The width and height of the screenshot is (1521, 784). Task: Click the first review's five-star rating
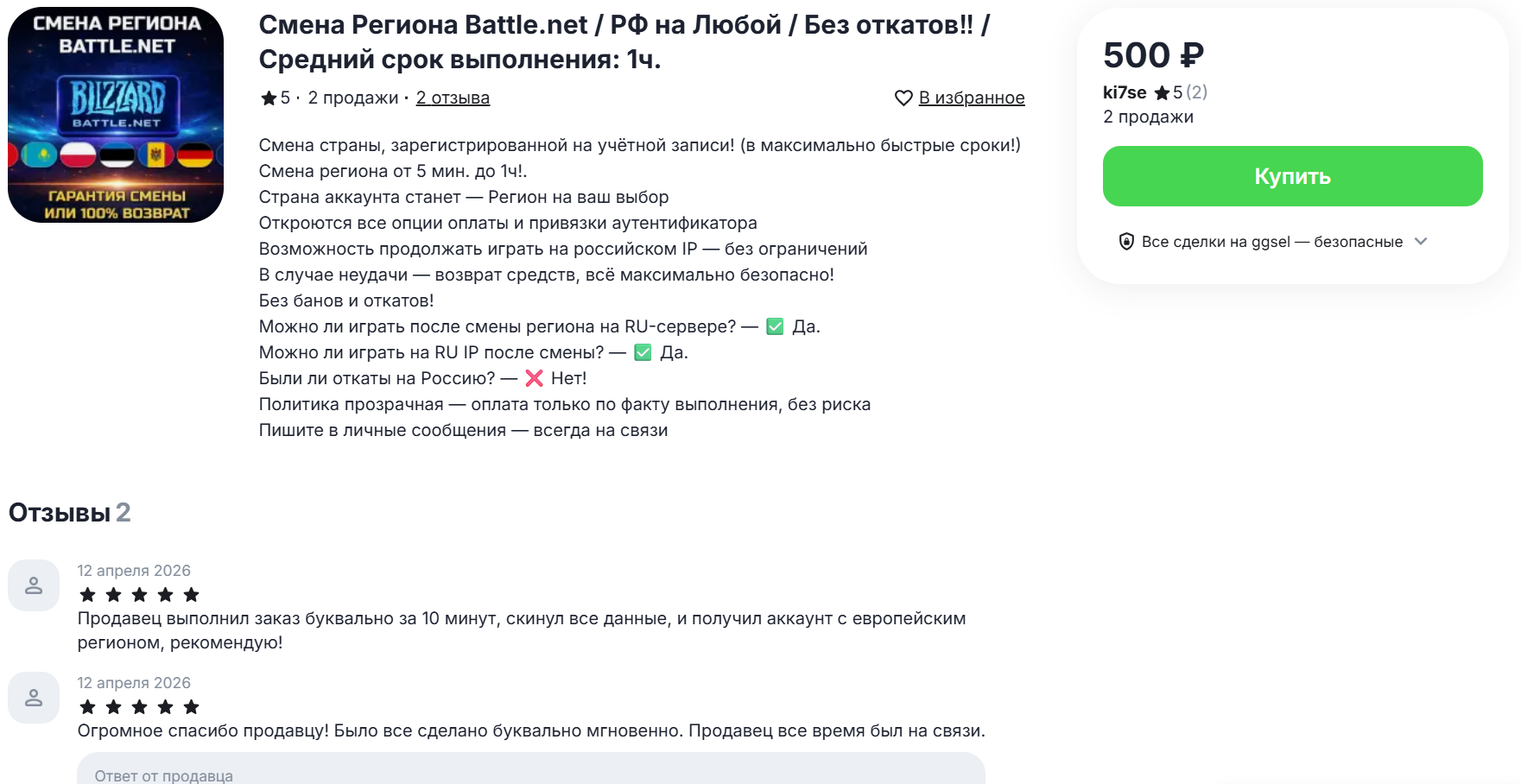[x=139, y=595]
